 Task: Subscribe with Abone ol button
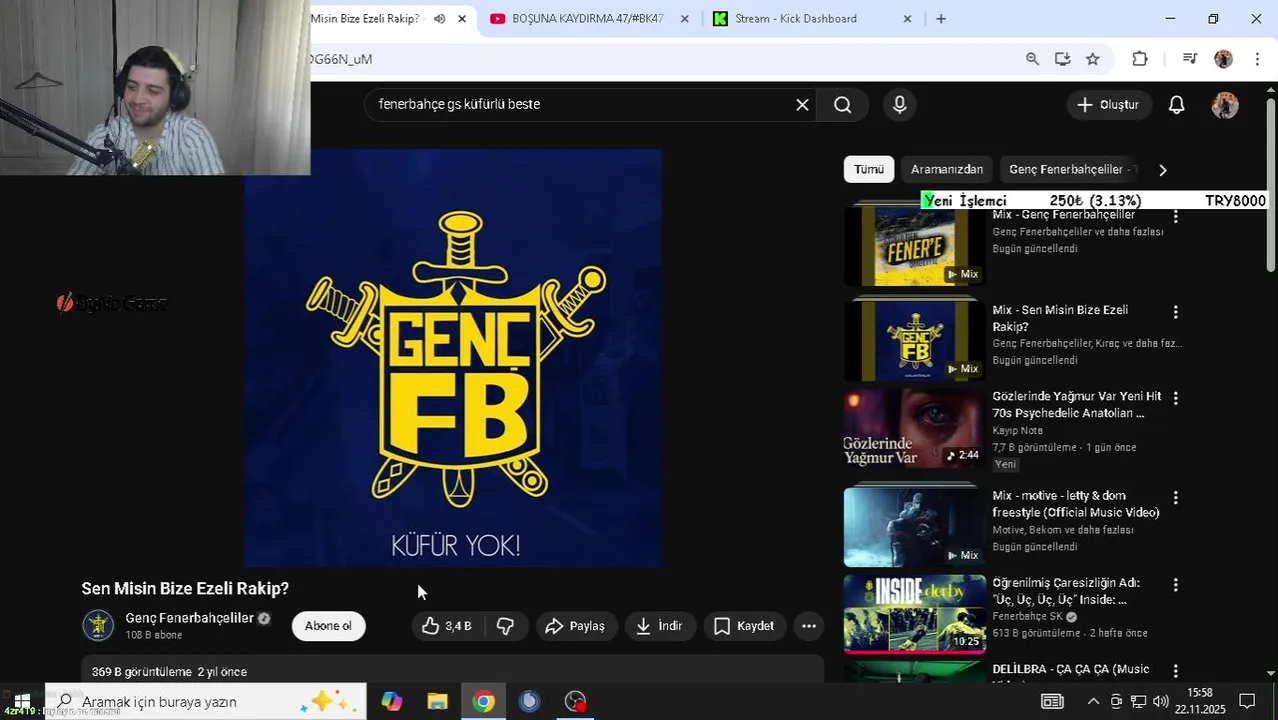(x=328, y=626)
